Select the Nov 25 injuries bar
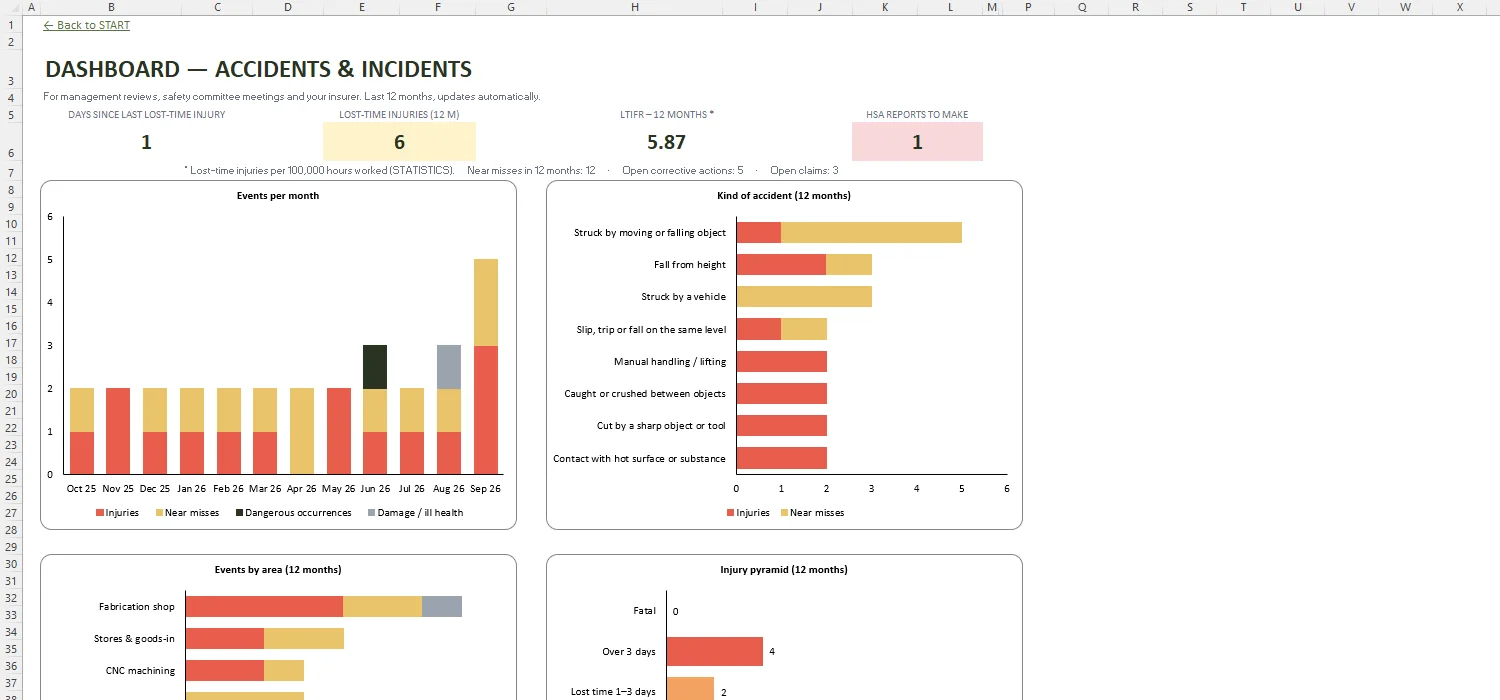The width and height of the screenshot is (1500, 700). 118,431
